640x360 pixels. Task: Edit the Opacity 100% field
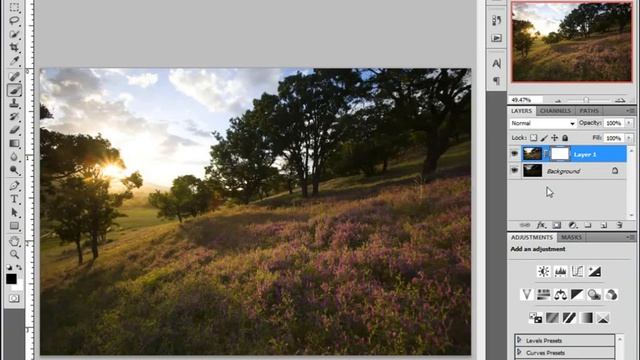point(613,123)
